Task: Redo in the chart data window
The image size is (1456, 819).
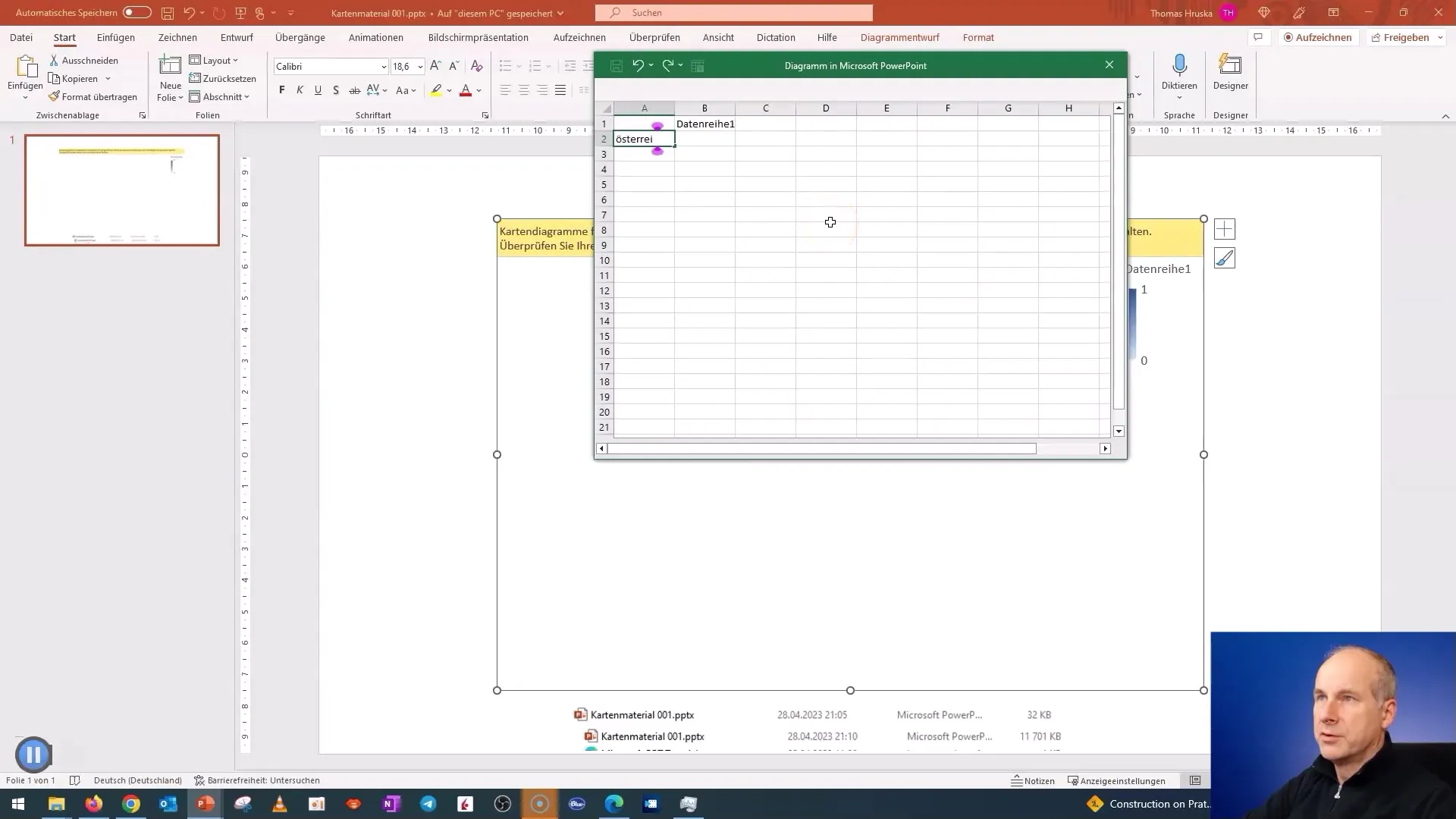Action: coord(668,66)
